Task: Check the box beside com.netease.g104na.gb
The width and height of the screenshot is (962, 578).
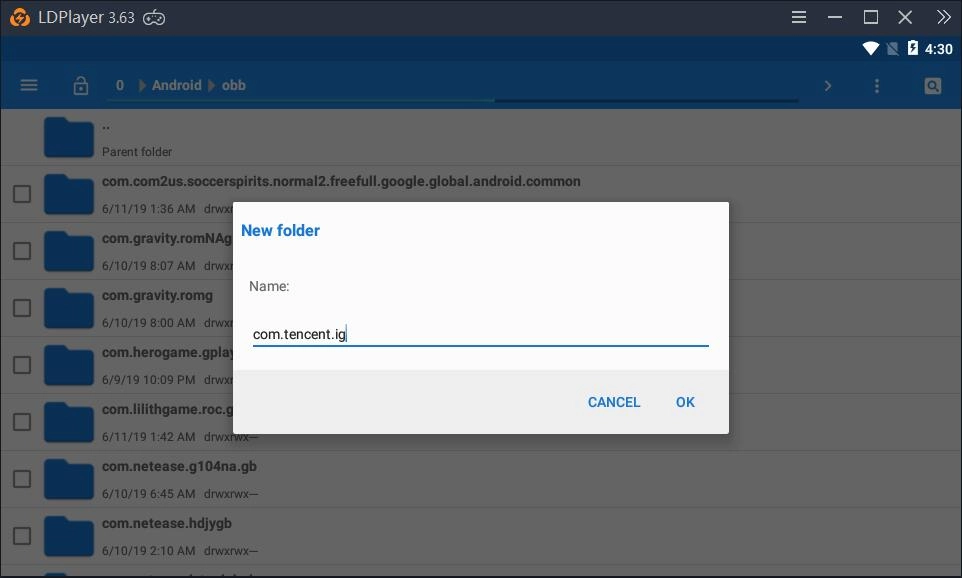Action: click(21, 479)
